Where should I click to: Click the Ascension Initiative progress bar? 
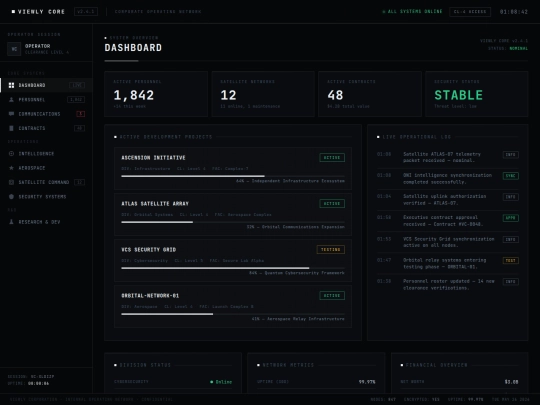[x=233, y=176]
